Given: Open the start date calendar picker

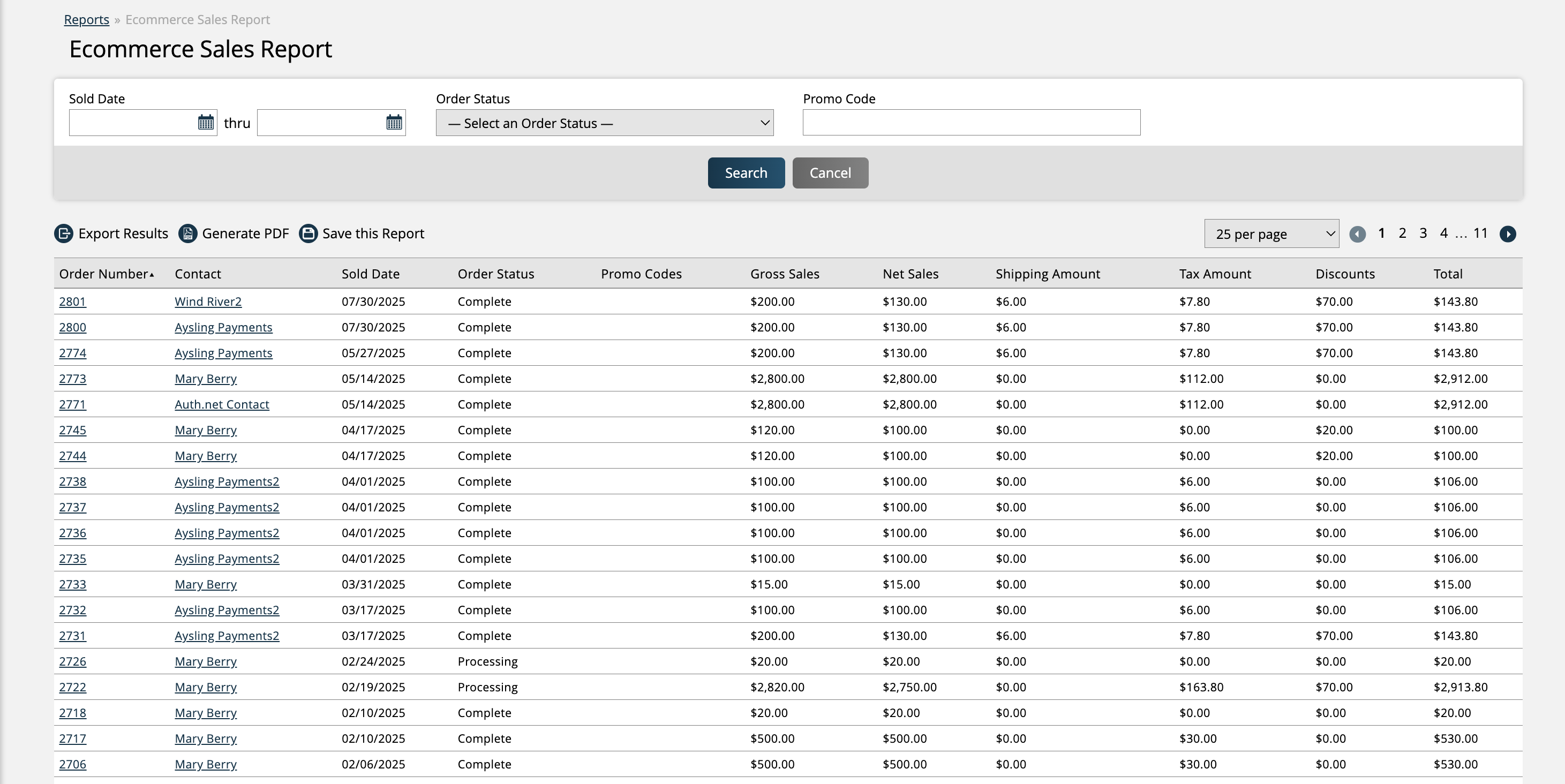Looking at the screenshot, I should [205, 122].
